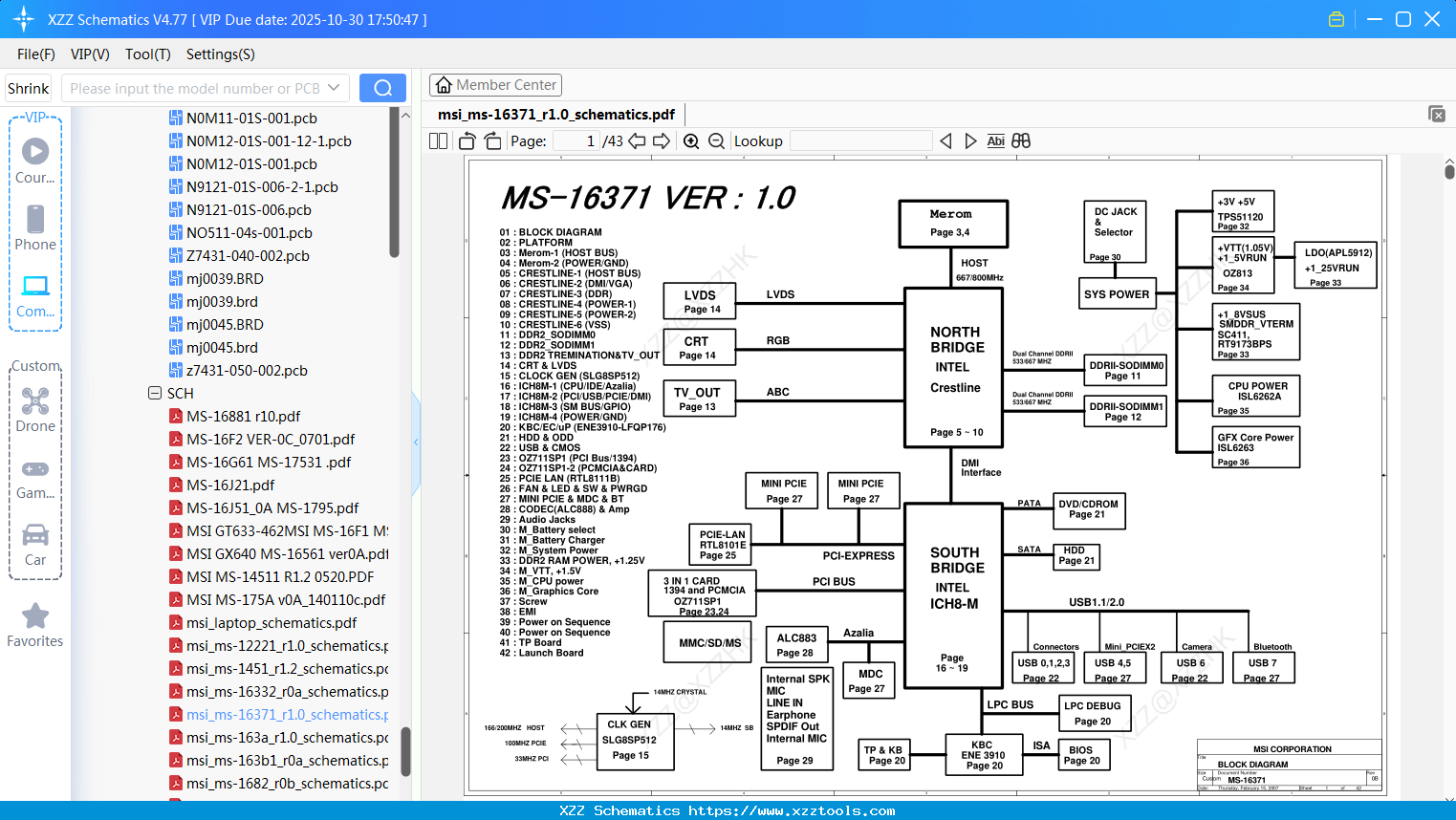Click the file tree scroll-up arrow
Viewport: 1456px width, 820px height.
(x=405, y=115)
